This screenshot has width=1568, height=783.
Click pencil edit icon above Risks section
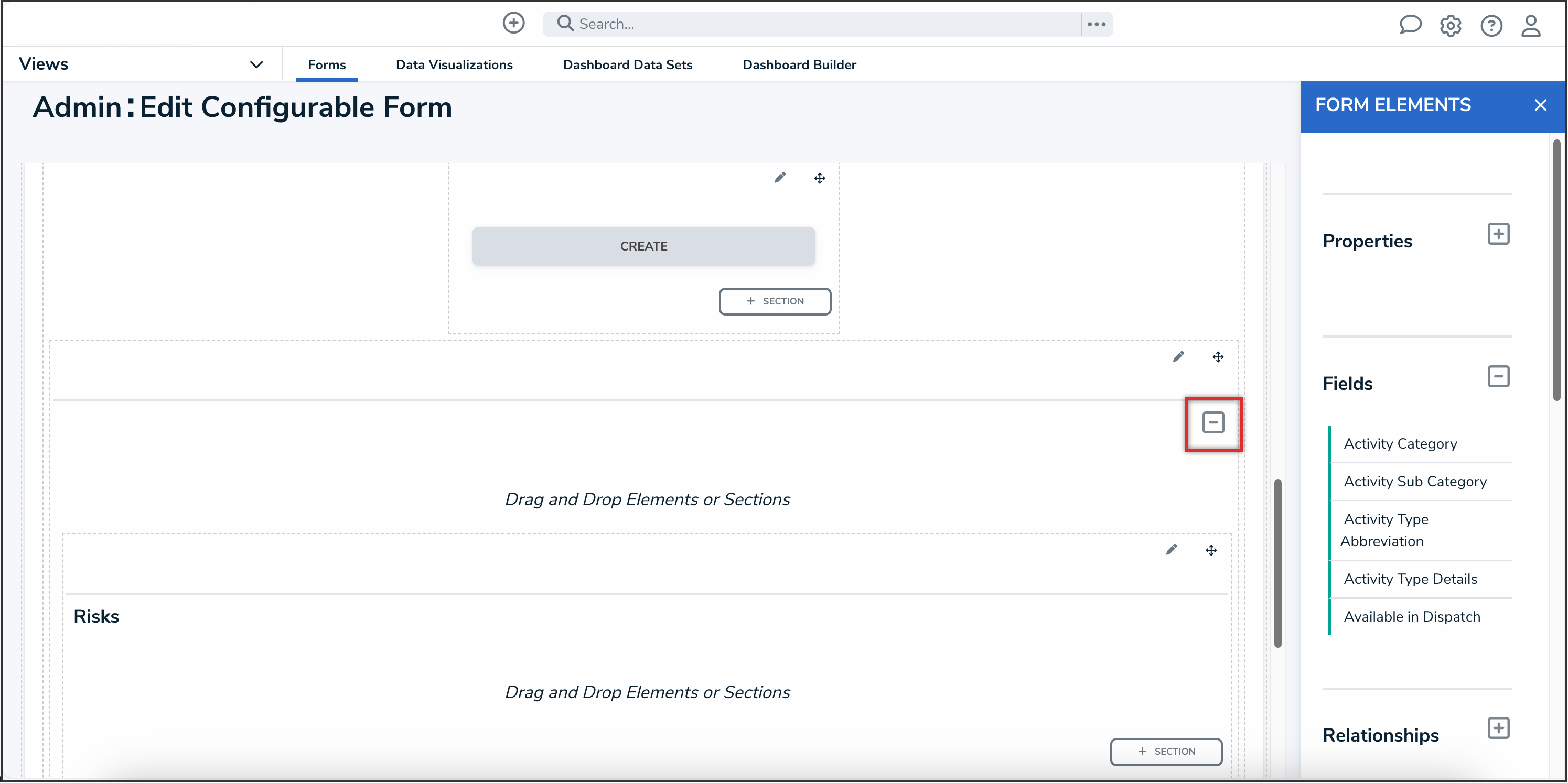[x=1171, y=550]
